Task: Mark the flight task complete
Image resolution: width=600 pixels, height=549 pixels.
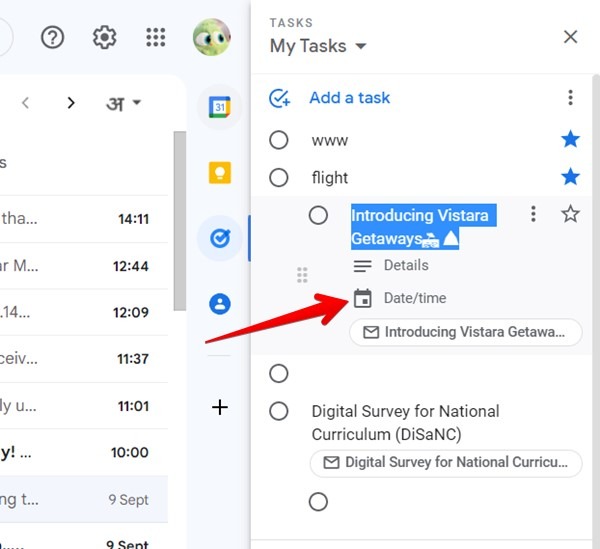Action: pos(279,178)
